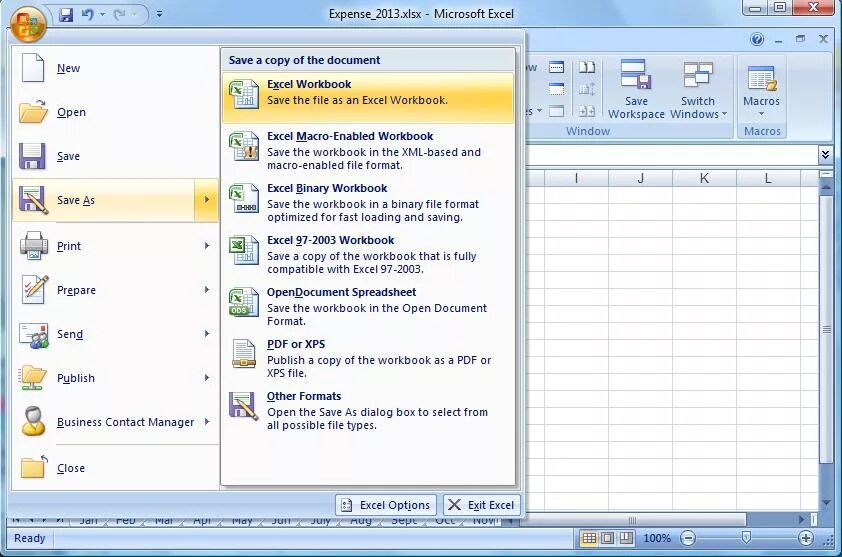Select column J header

pos(641,178)
